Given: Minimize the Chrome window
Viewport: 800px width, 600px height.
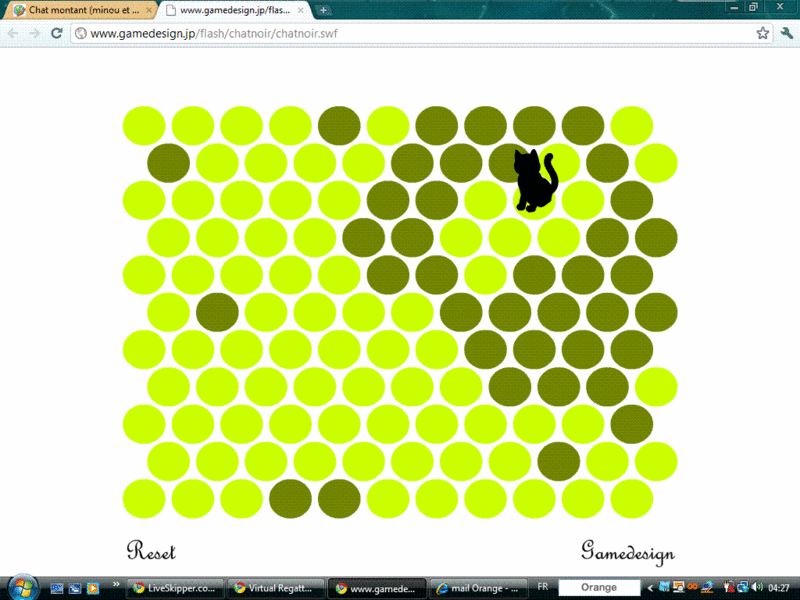Looking at the screenshot, I should [735, 7].
